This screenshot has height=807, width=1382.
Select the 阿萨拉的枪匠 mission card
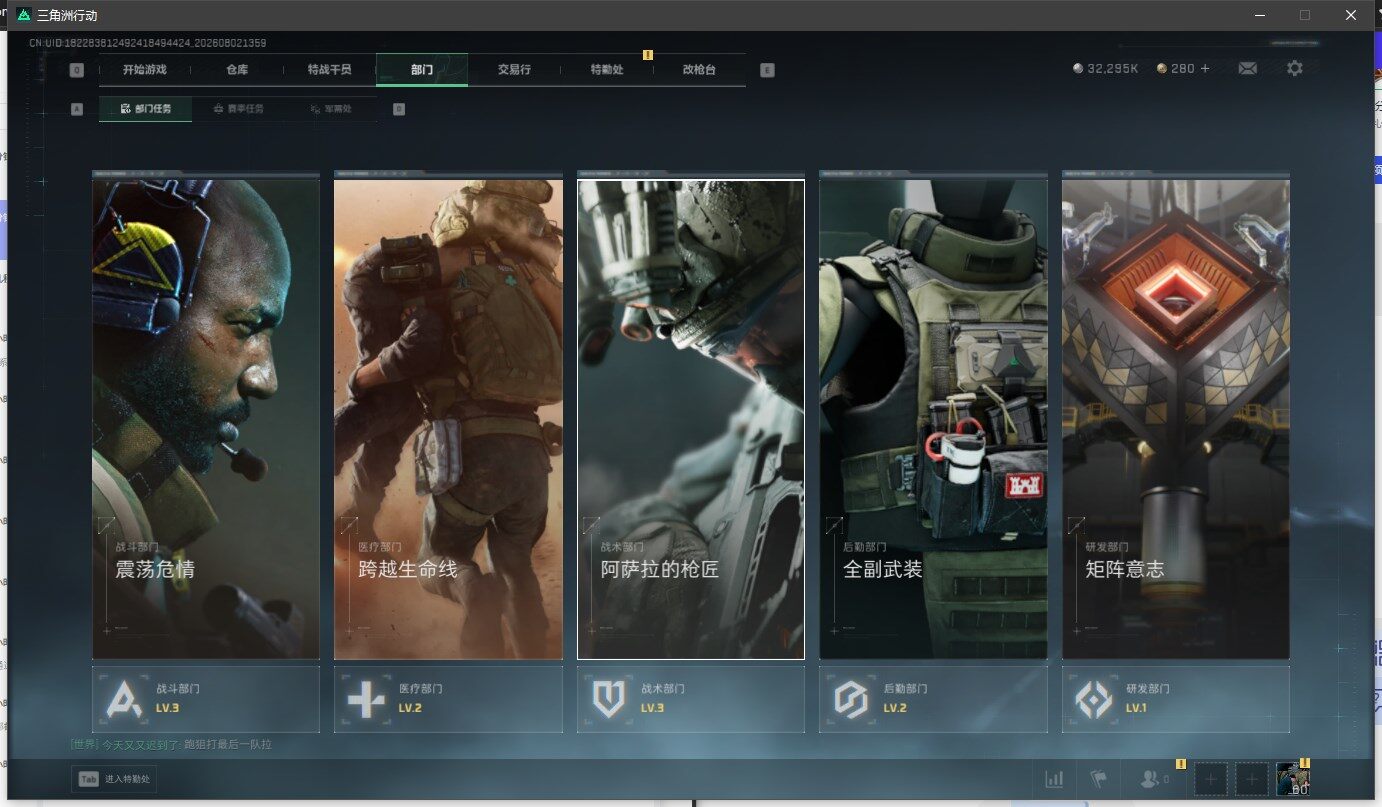(x=691, y=419)
